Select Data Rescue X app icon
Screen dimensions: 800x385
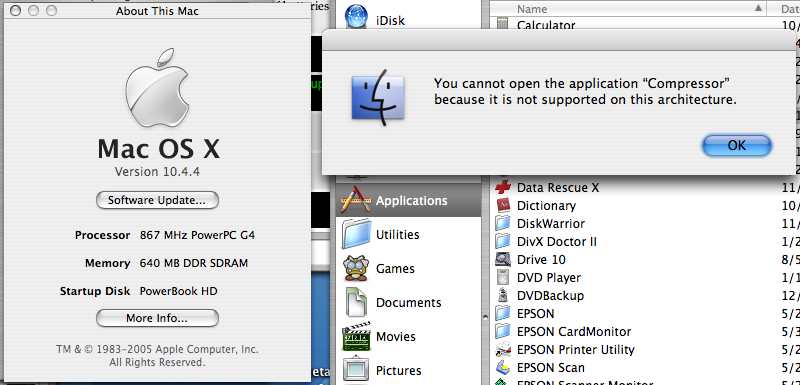click(503, 187)
